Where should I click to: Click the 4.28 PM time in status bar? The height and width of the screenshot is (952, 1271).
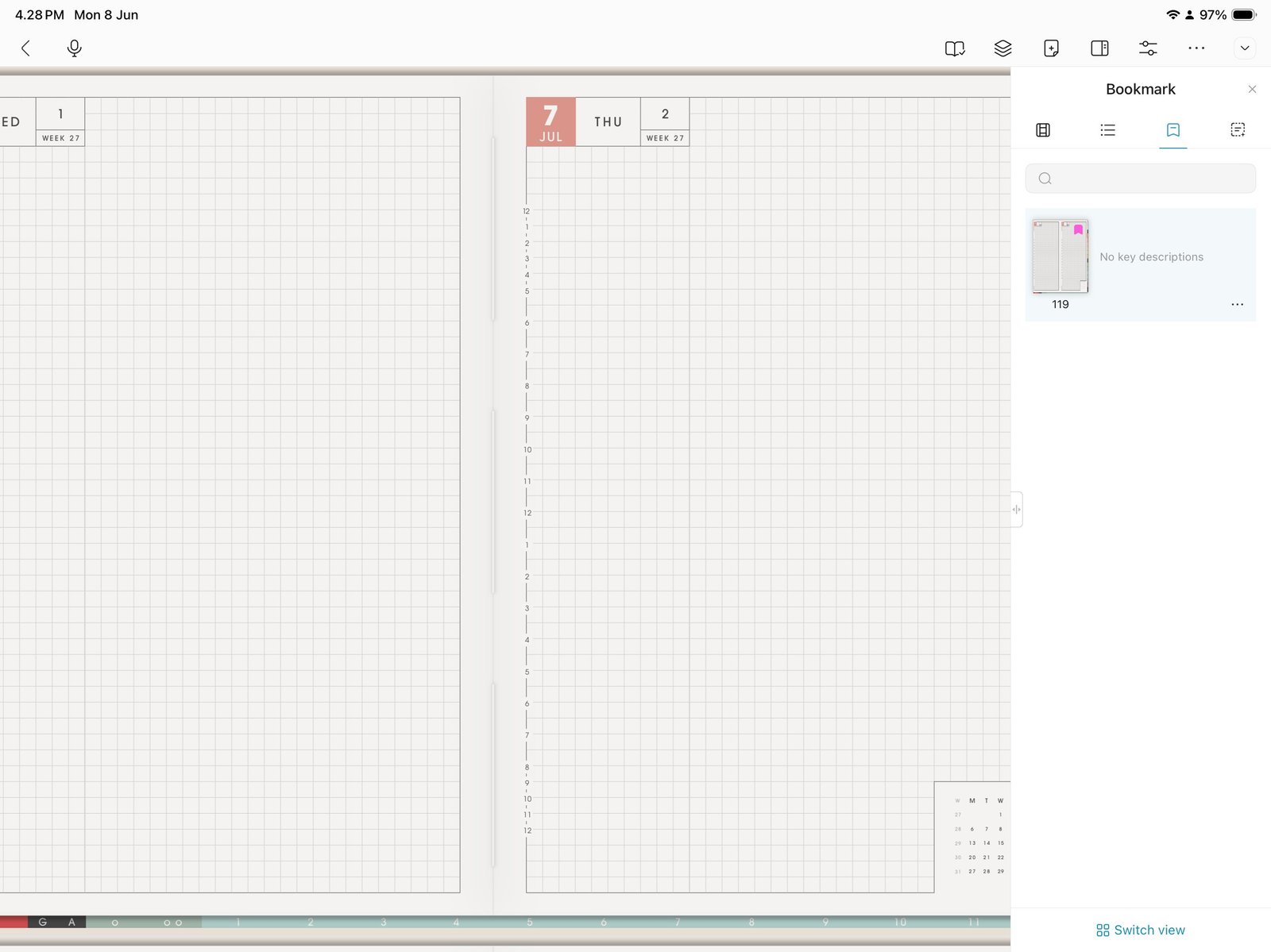[x=40, y=14]
